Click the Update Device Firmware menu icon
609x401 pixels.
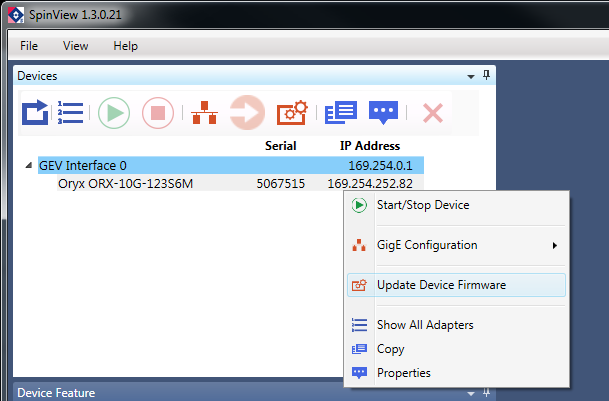click(x=359, y=285)
